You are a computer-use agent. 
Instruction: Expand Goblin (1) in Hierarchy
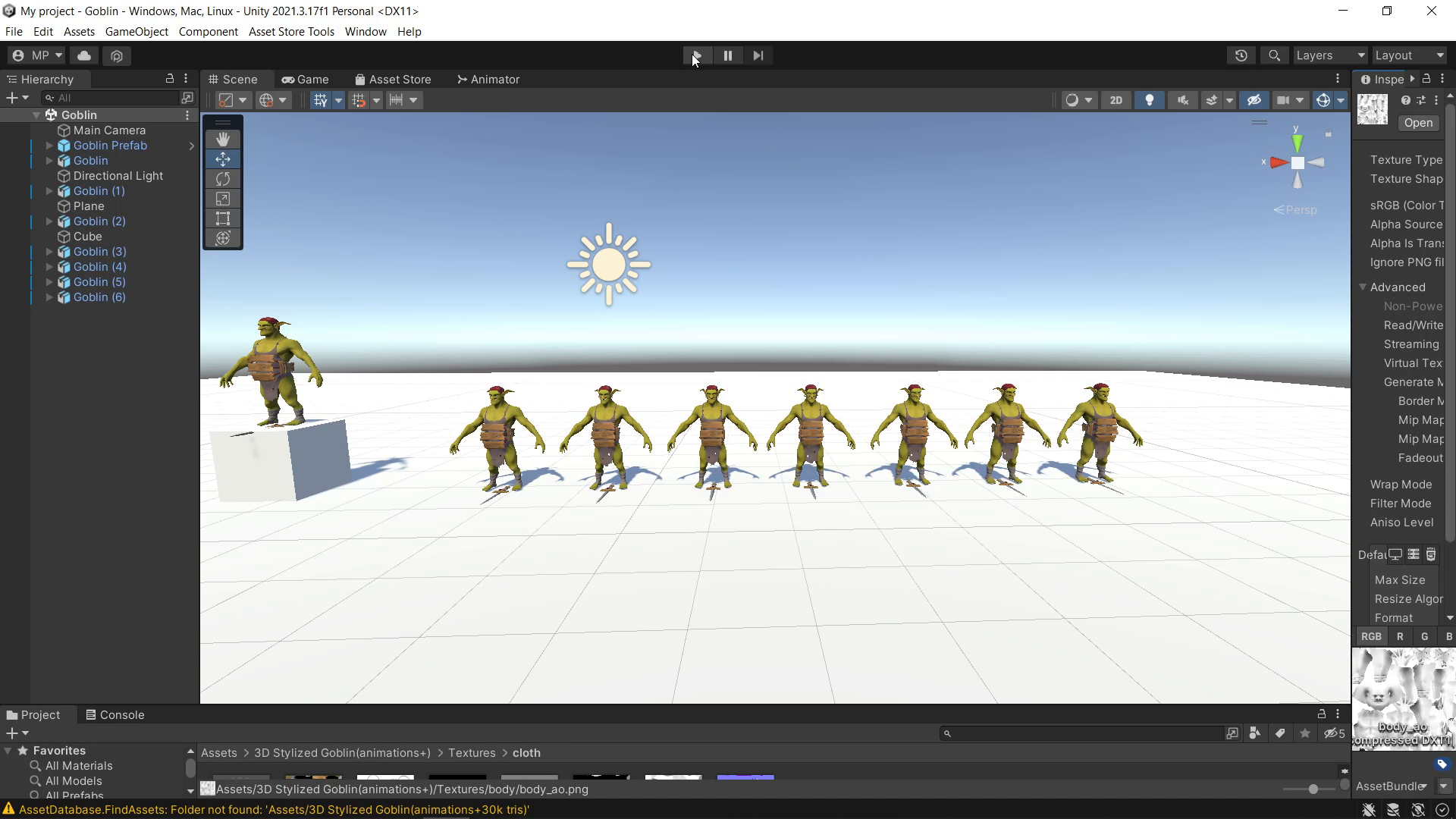click(x=49, y=191)
